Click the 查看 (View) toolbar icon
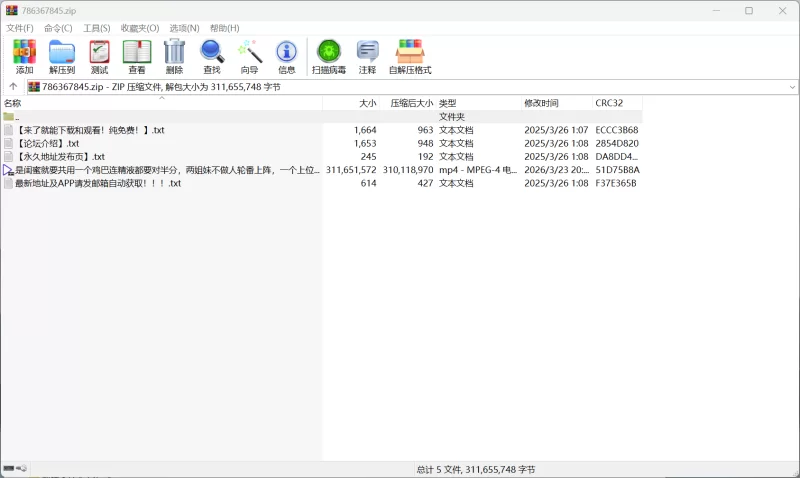Viewport: 800px width, 478px height. click(137, 56)
